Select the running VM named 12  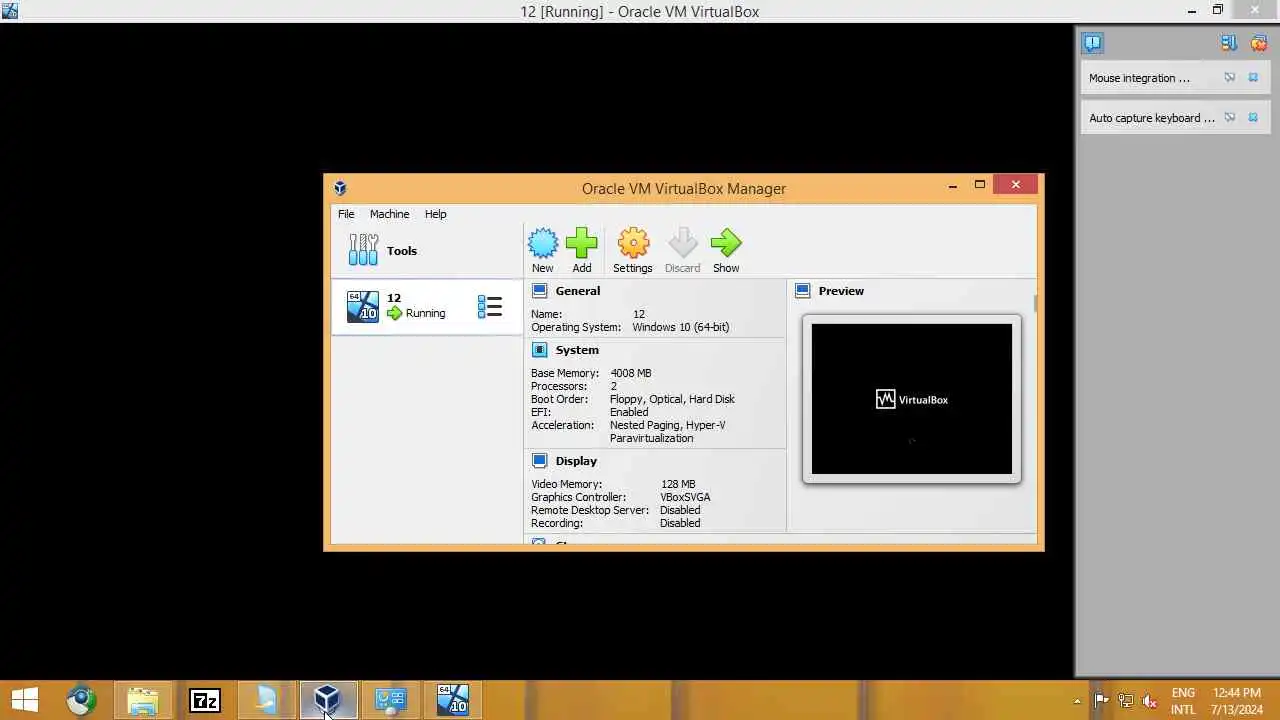(427, 306)
